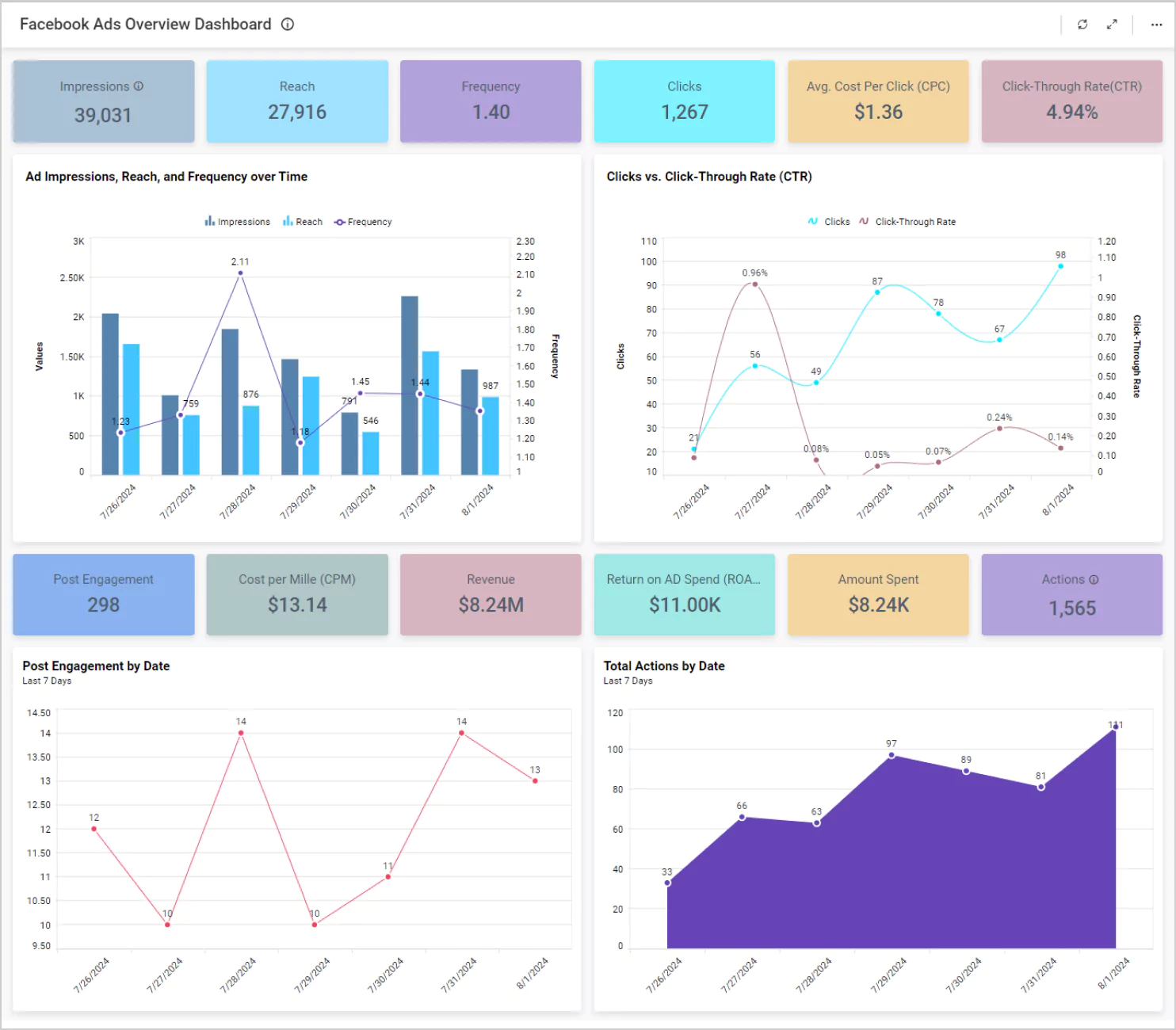Image resolution: width=1176 pixels, height=1030 pixels.
Task: Click the dashboard info icon beside the title
Action: coord(288,25)
